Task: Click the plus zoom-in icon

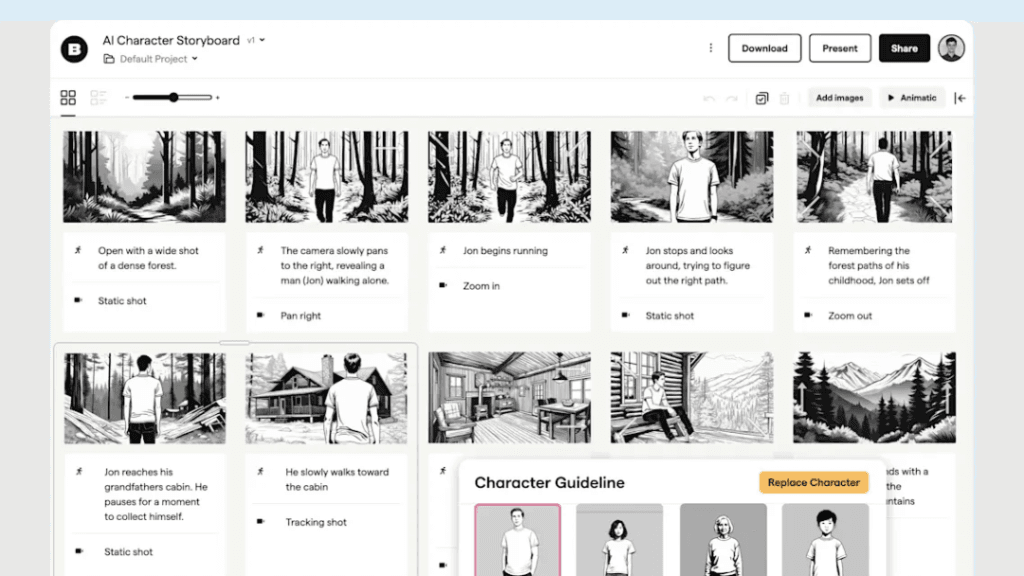Action: pos(217,97)
